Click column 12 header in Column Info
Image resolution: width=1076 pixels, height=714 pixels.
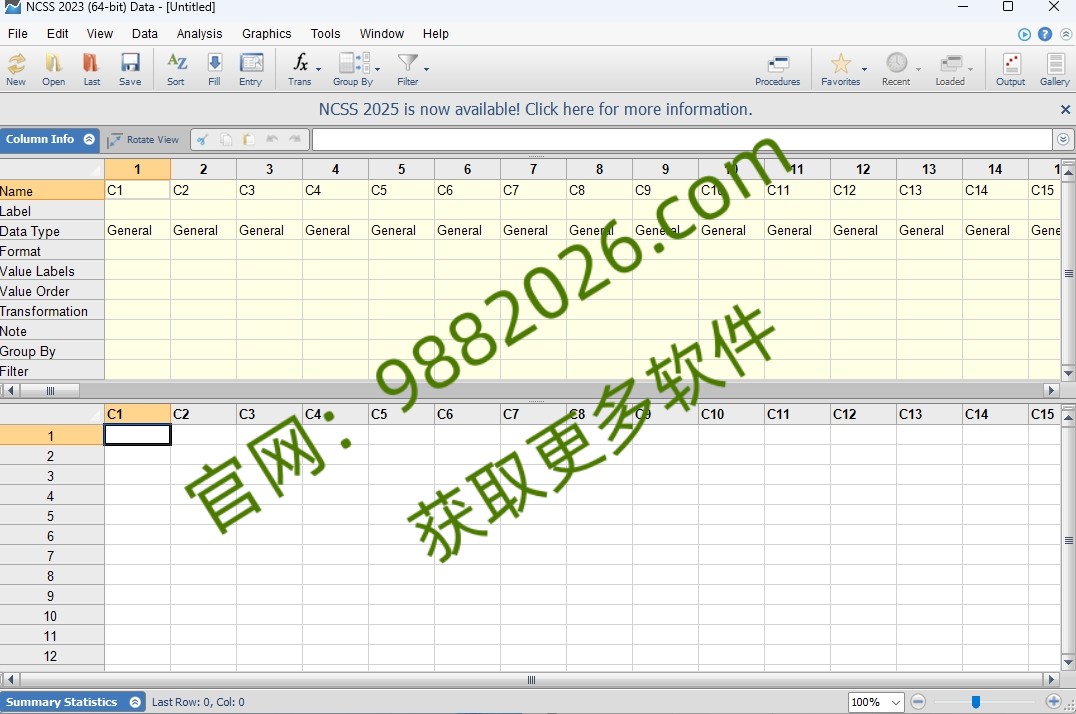click(863, 169)
